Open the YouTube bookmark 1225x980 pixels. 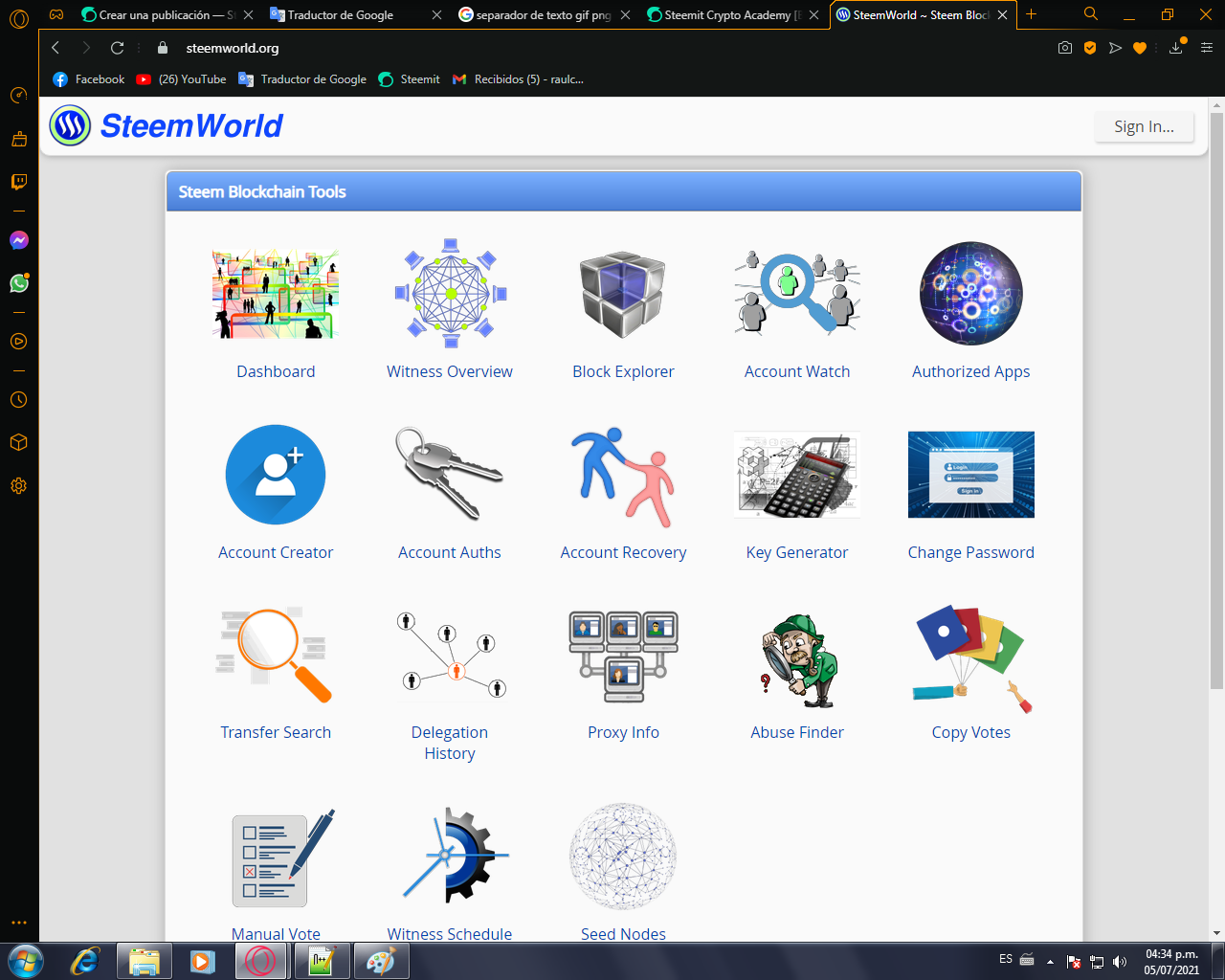181,79
